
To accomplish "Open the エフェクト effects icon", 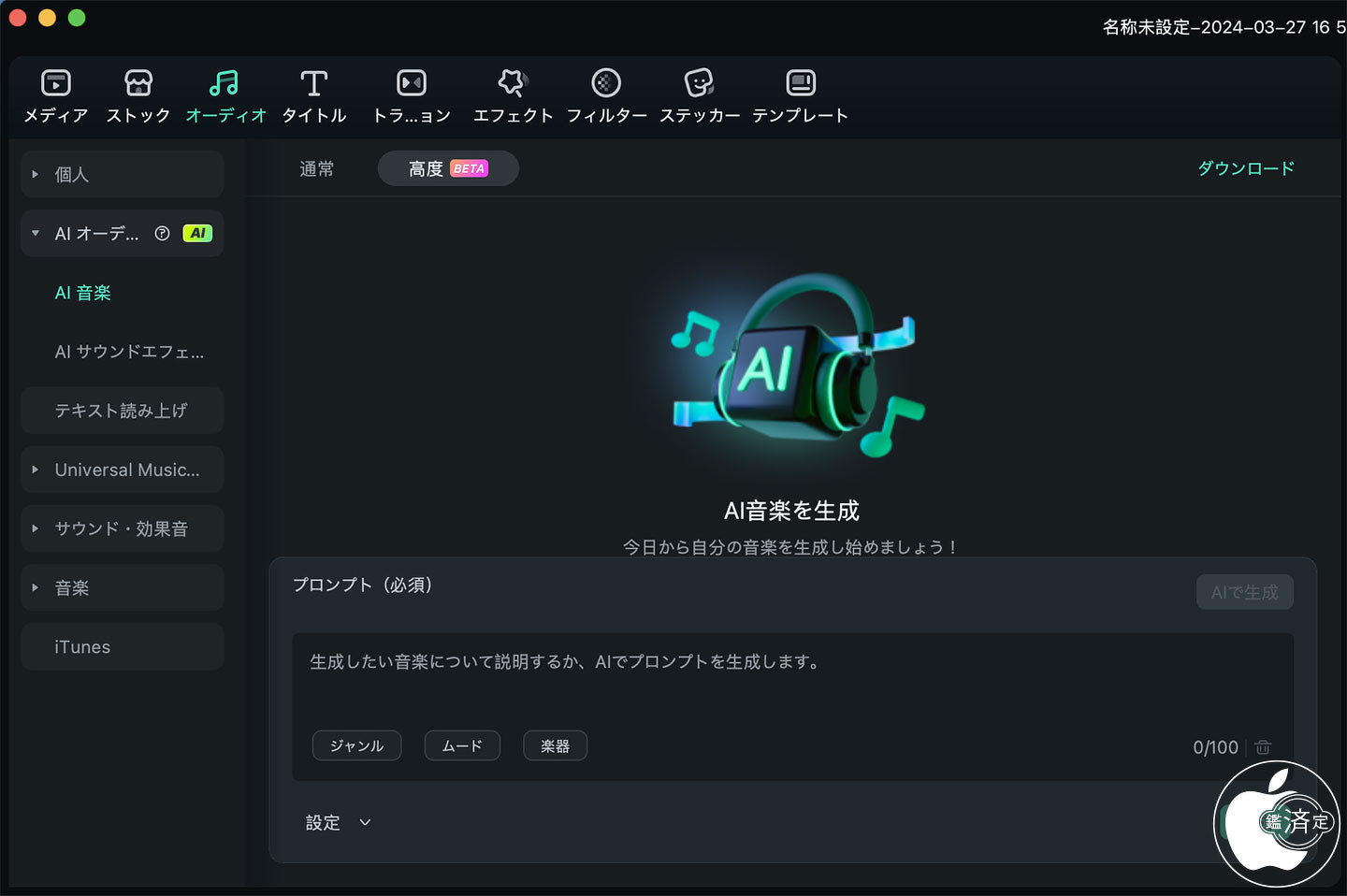I will tap(513, 83).
